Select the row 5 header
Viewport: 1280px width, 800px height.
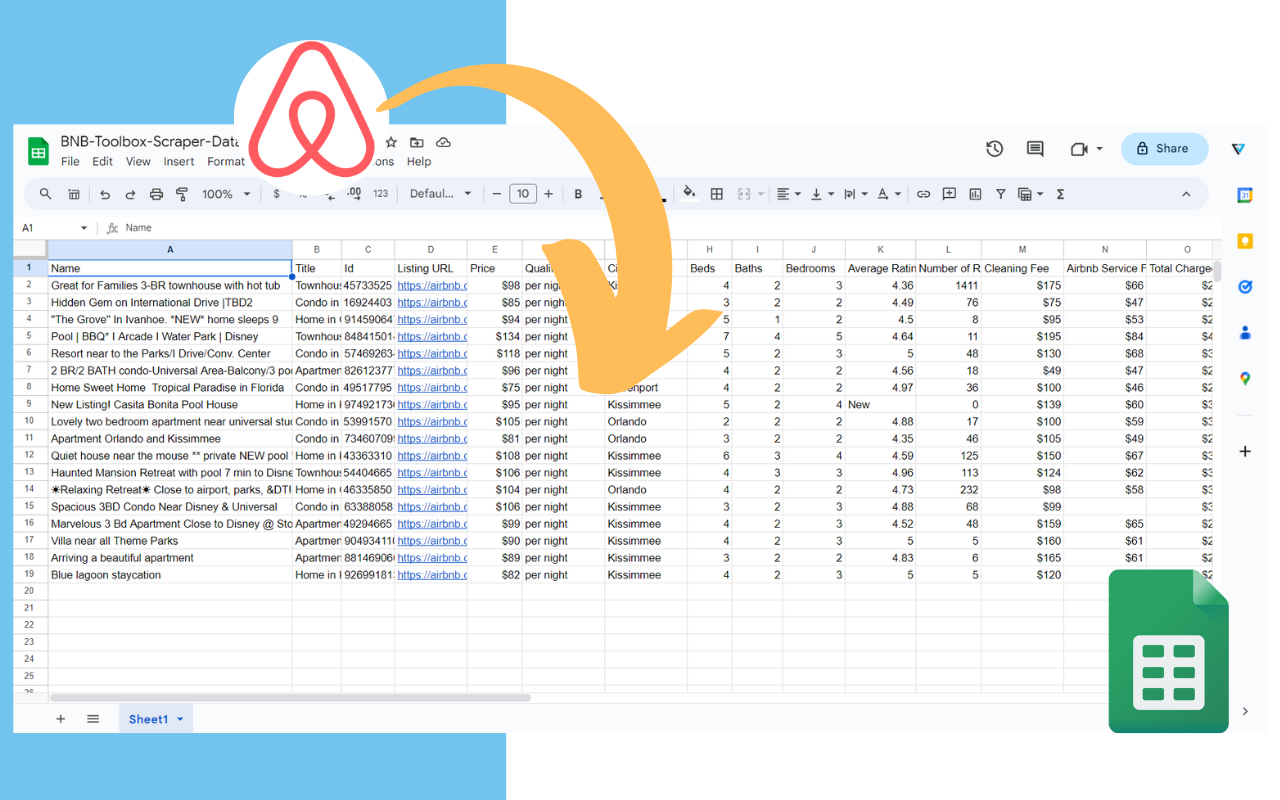(30, 336)
